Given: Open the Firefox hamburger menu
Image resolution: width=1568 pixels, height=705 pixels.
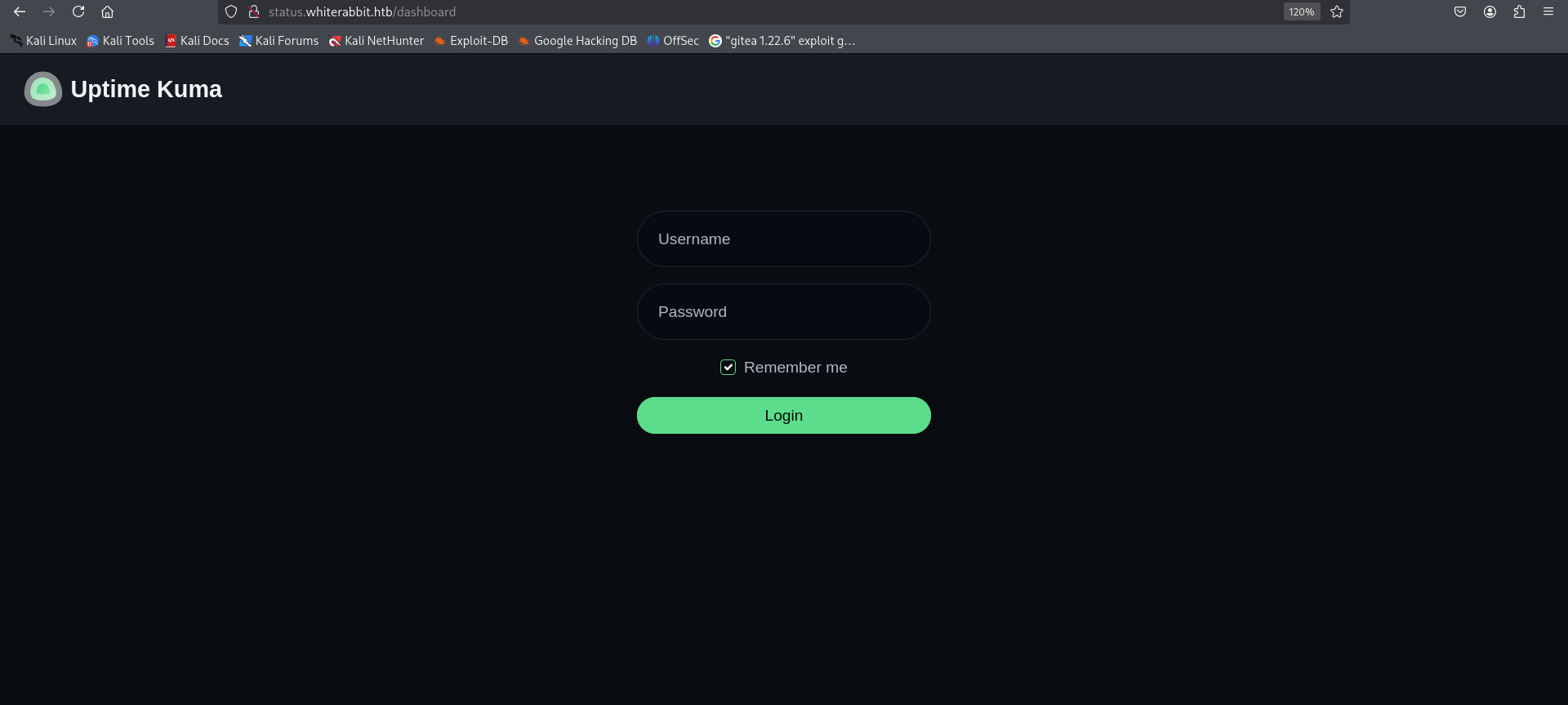Looking at the screenshot, I should pos(1548,11).
